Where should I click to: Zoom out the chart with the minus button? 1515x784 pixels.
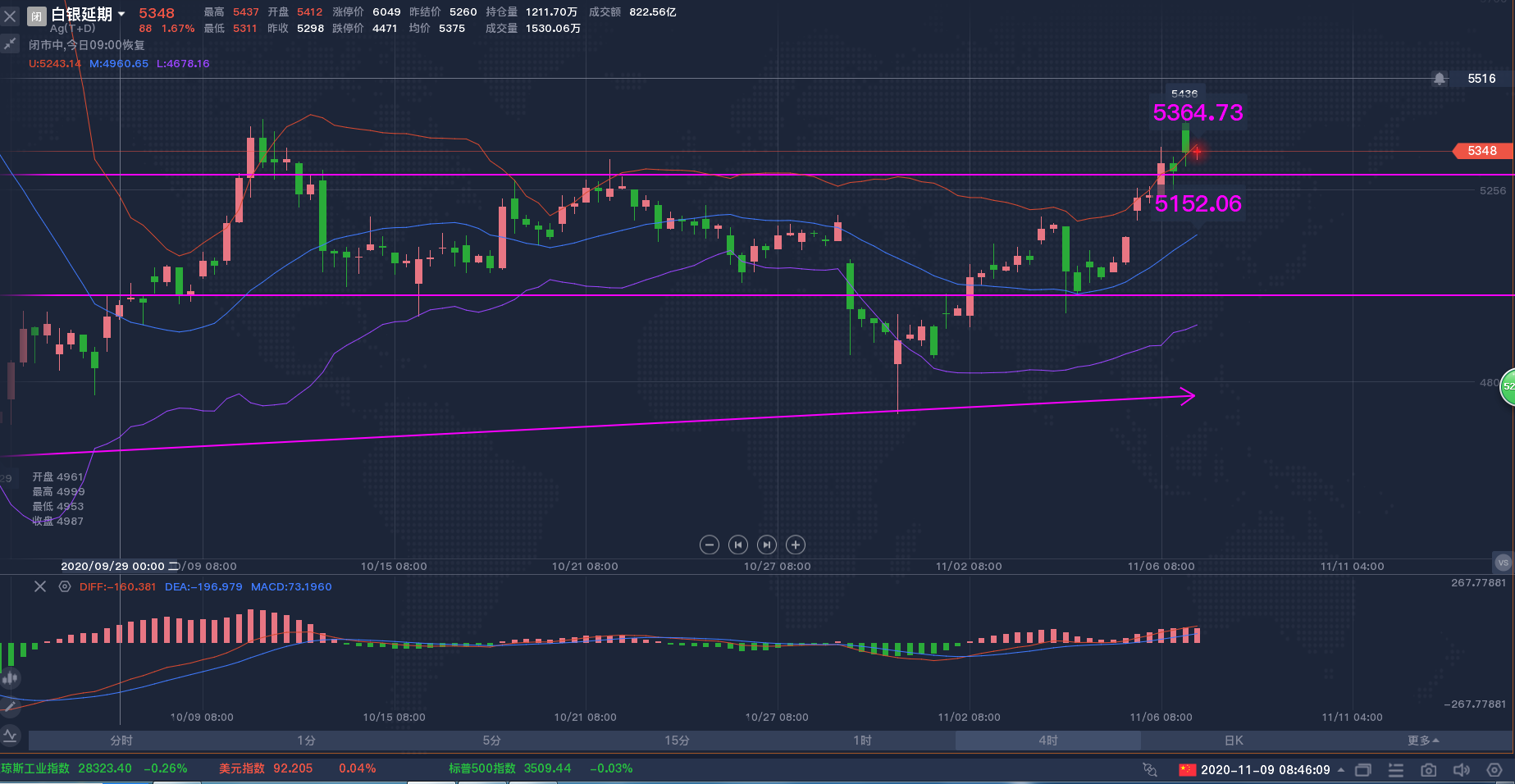710,545
